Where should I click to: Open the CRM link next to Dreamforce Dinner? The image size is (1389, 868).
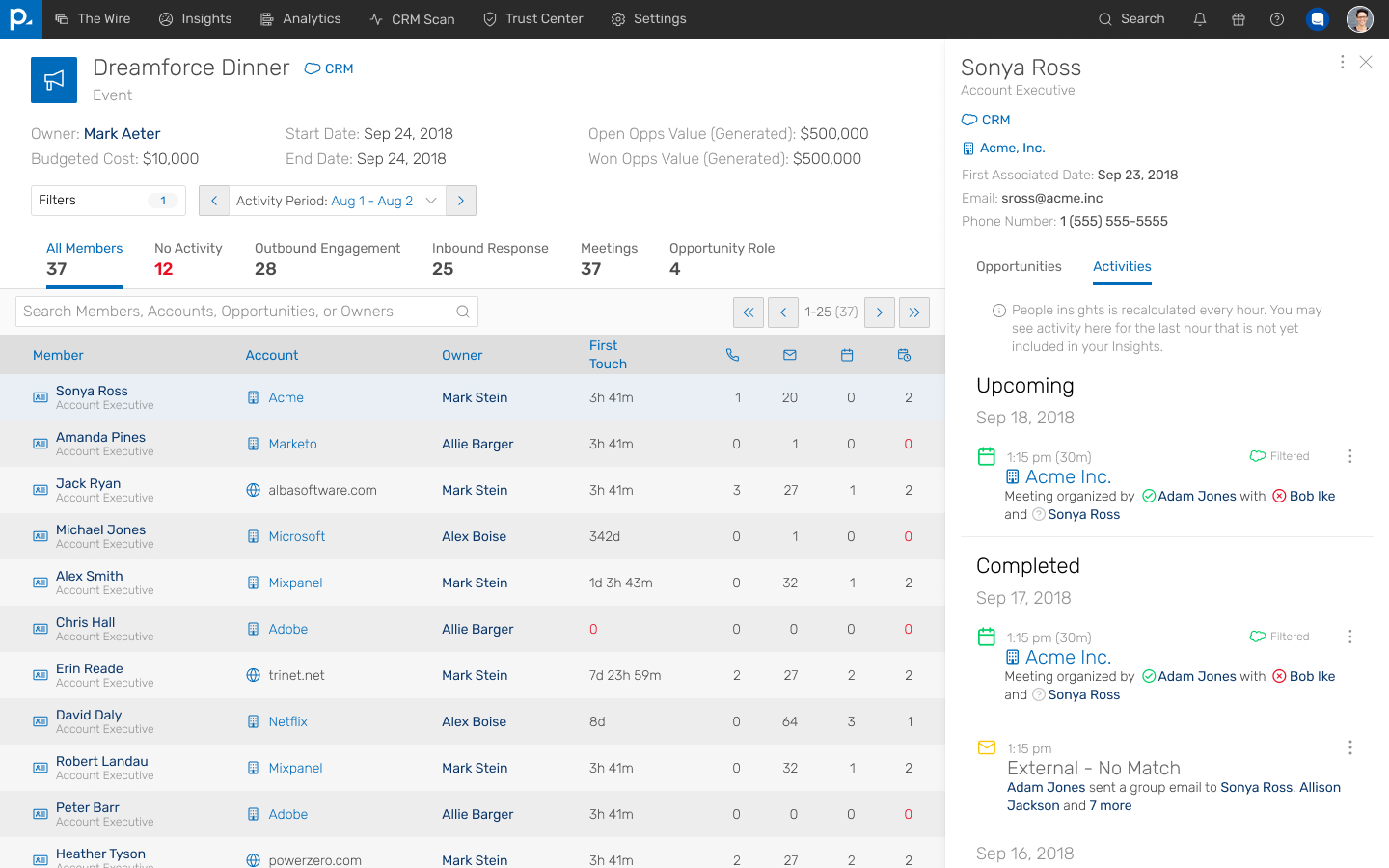329,68
